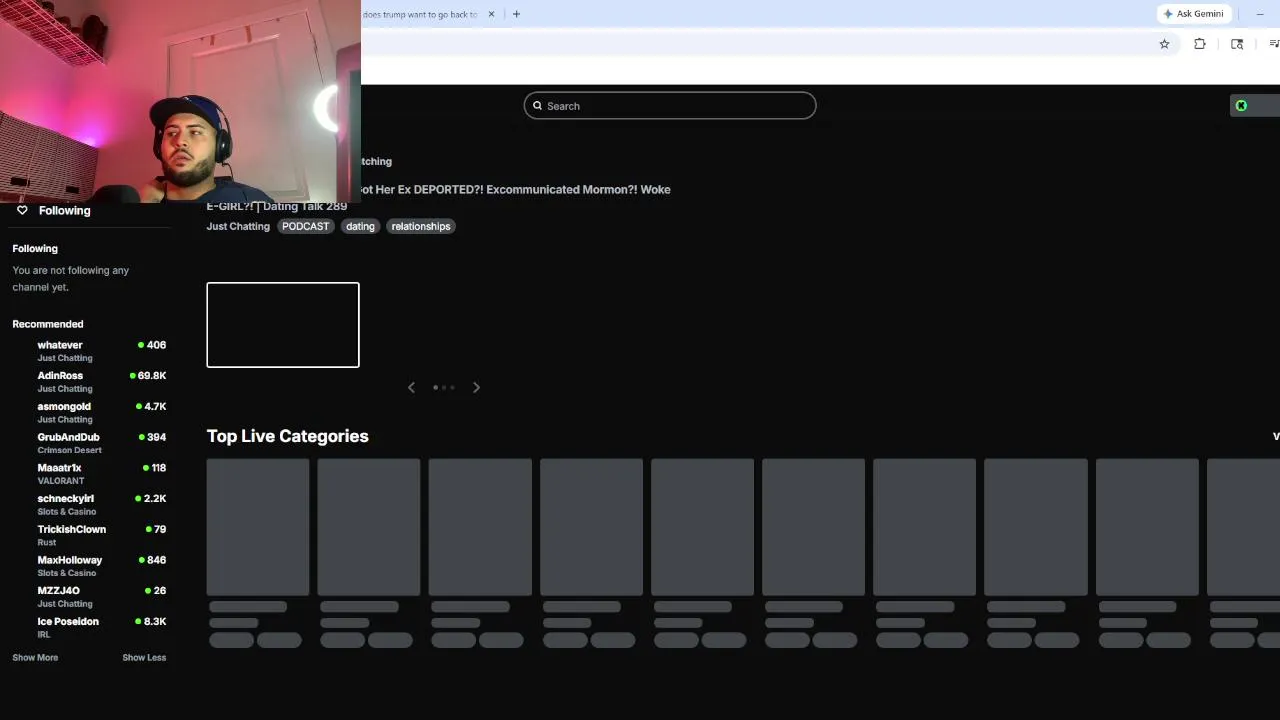Open the browser Extensions puzzle icon
This screenshot has width=1280, height=720.
click(x=1200, y=44)
